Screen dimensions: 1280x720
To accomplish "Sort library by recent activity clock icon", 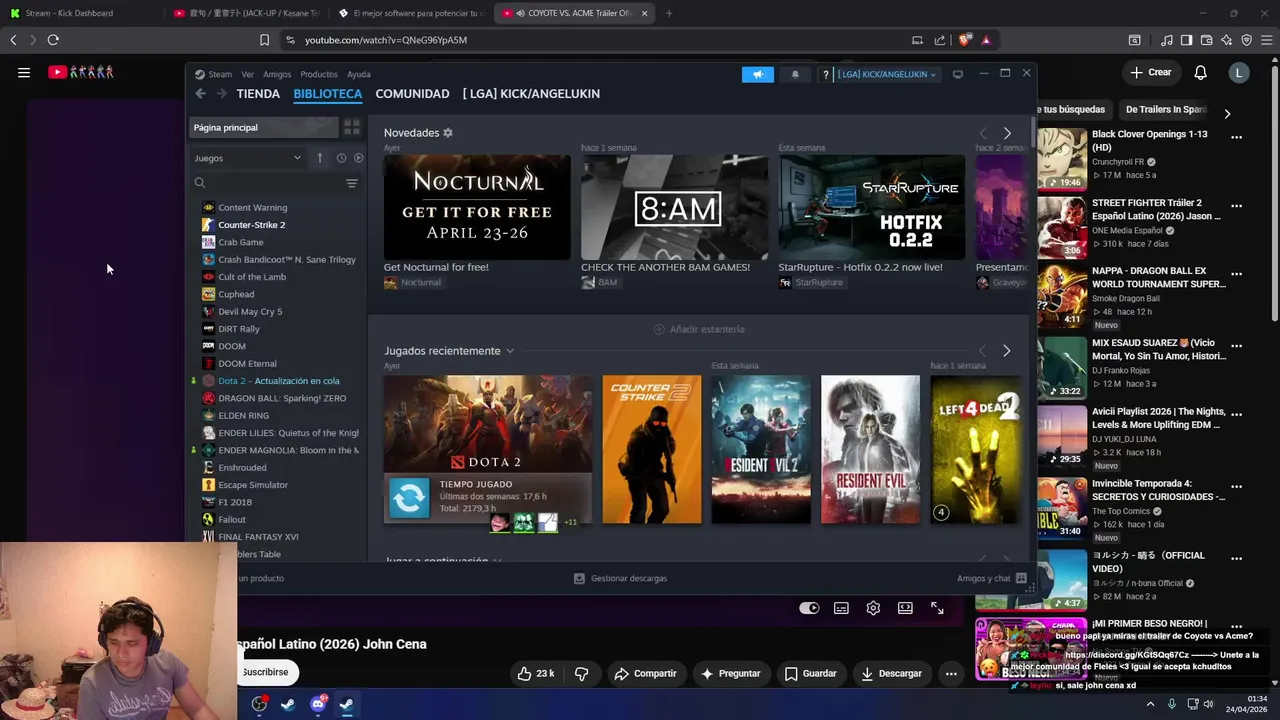I will [x=341, y=158].
